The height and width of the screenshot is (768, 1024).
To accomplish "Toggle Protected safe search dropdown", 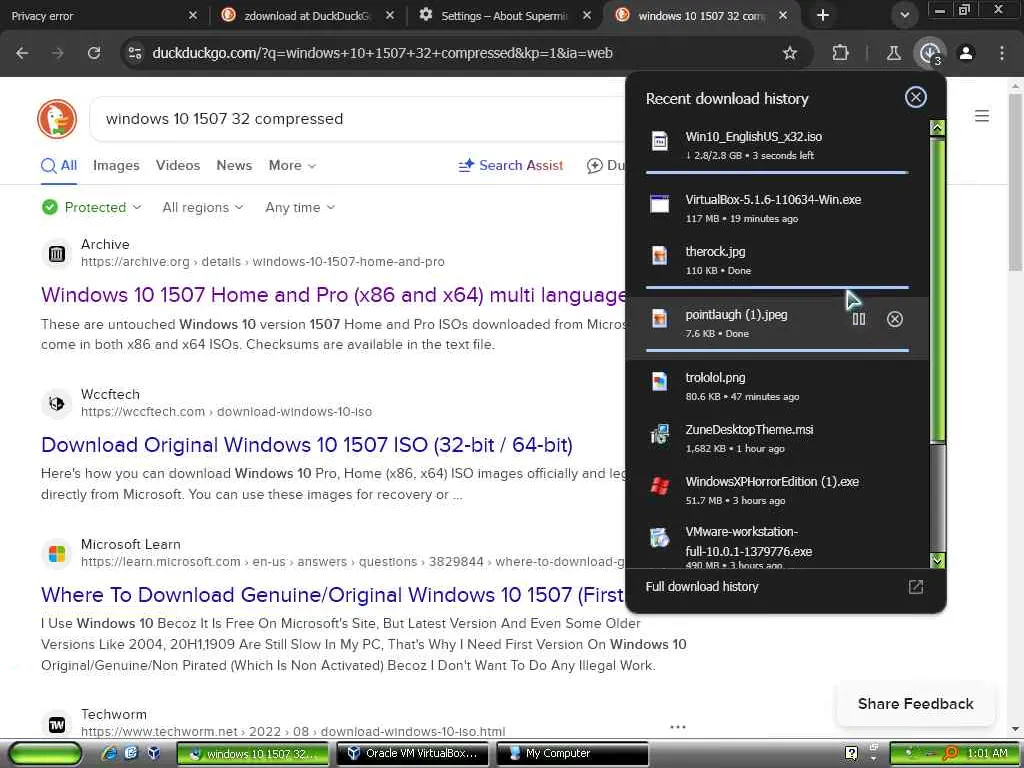I will click(91, 207).
